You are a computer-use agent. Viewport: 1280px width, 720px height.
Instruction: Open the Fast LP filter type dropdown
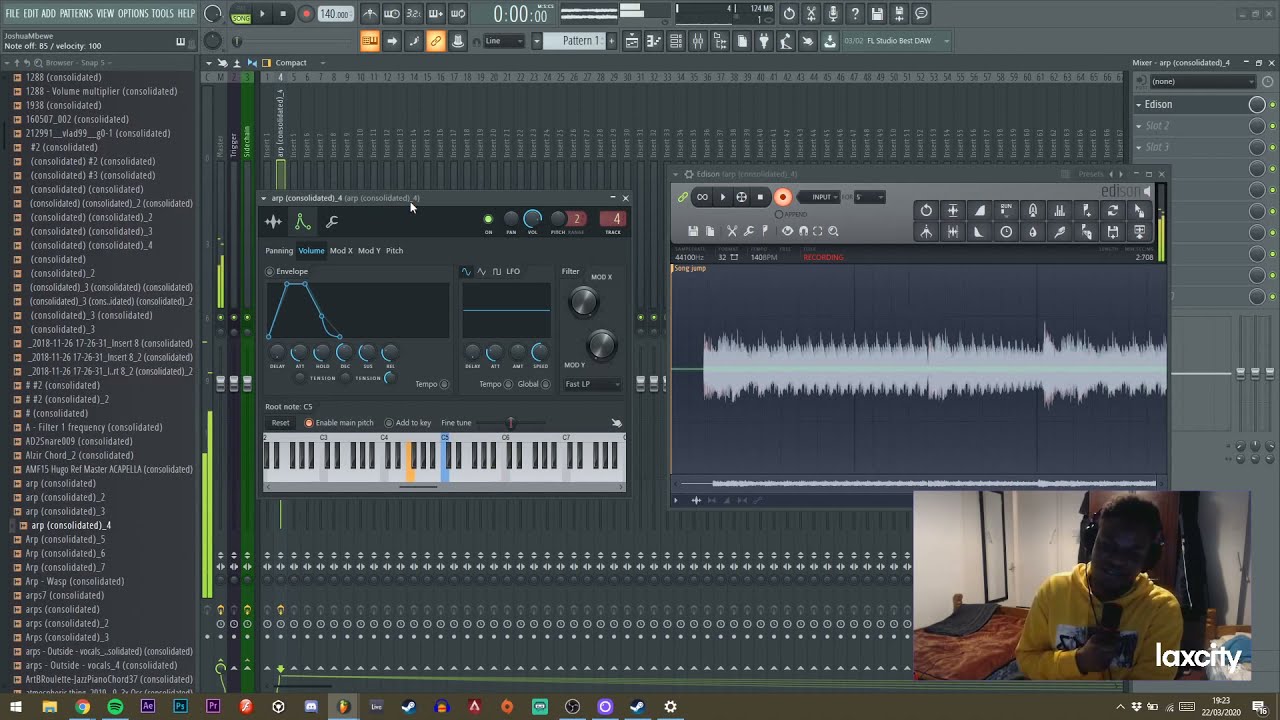pos(592,384)
